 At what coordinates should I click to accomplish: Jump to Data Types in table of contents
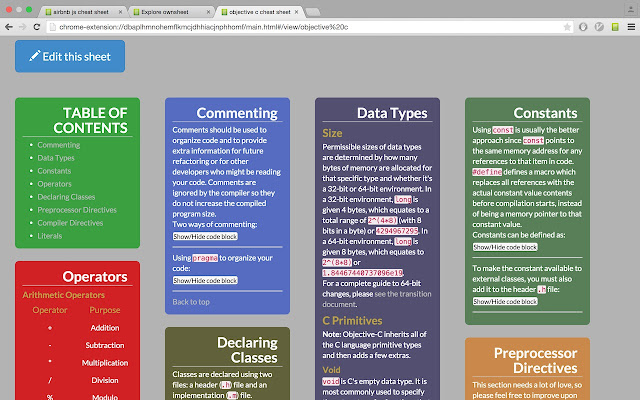56,158
